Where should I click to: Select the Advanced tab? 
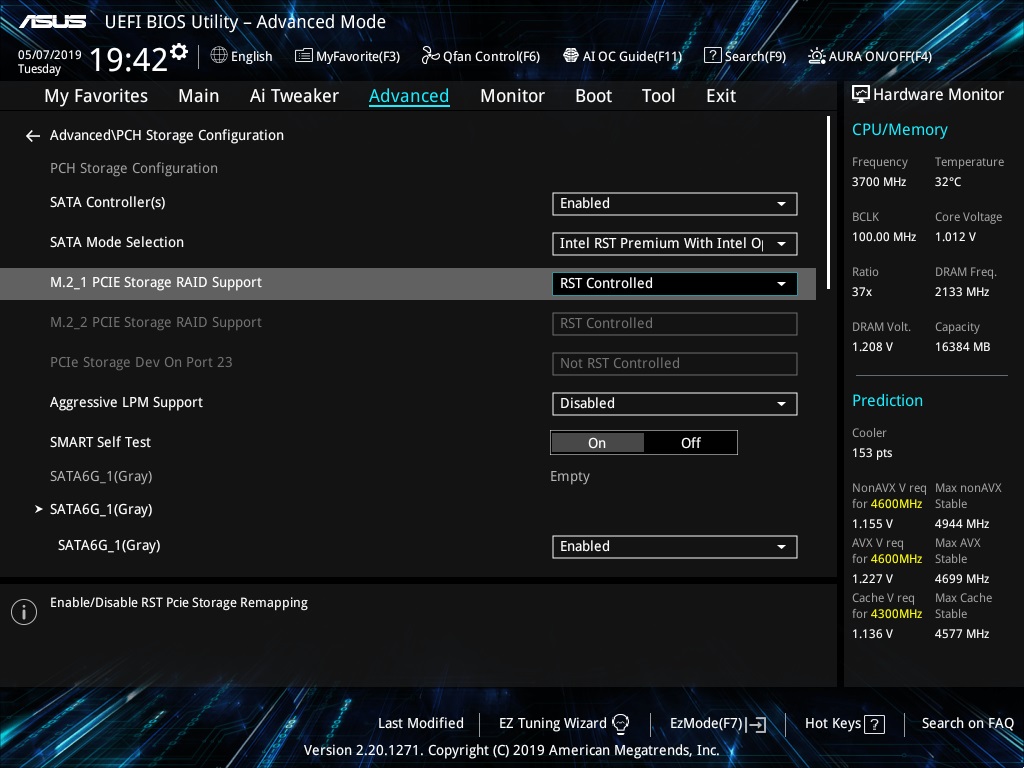click(409, 96)
